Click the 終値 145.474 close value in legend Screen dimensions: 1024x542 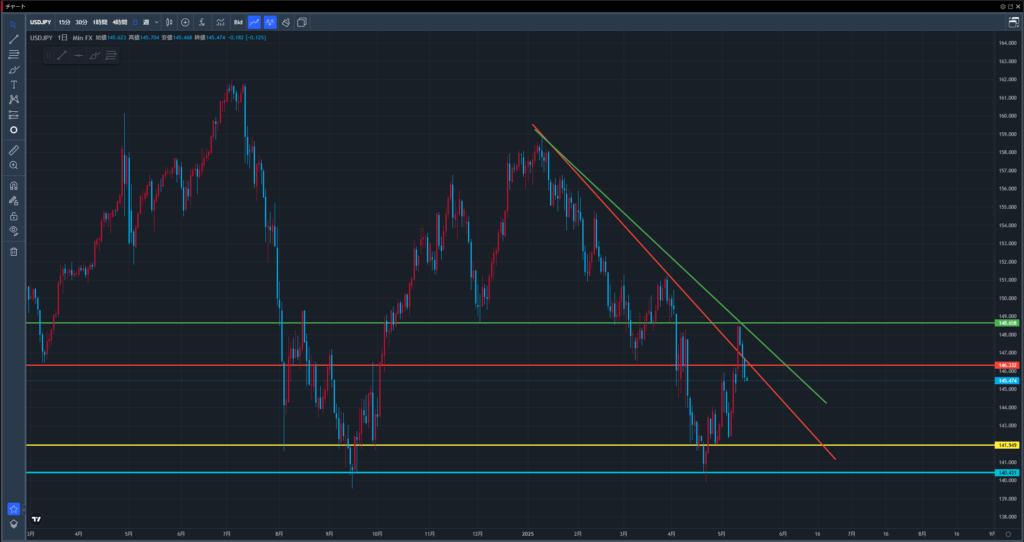pos(211,38)
